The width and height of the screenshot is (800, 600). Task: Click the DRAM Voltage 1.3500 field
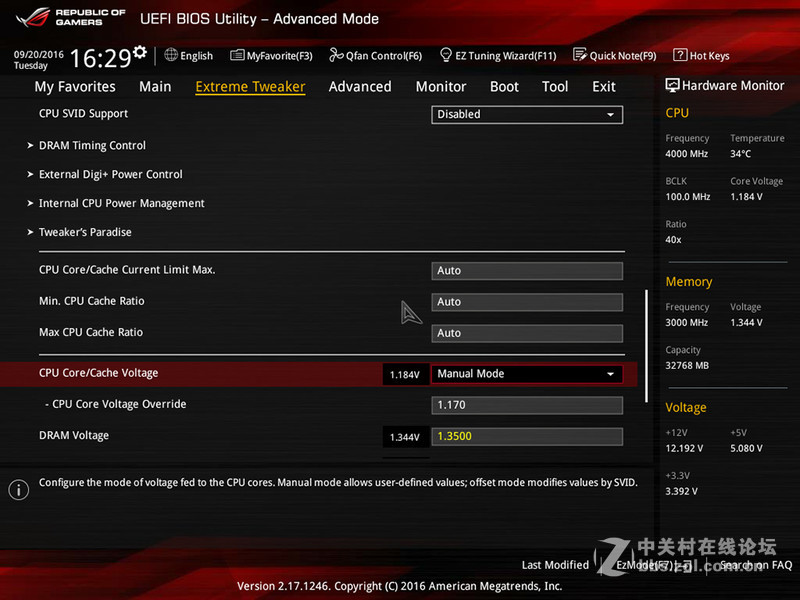tap(527, 436)
